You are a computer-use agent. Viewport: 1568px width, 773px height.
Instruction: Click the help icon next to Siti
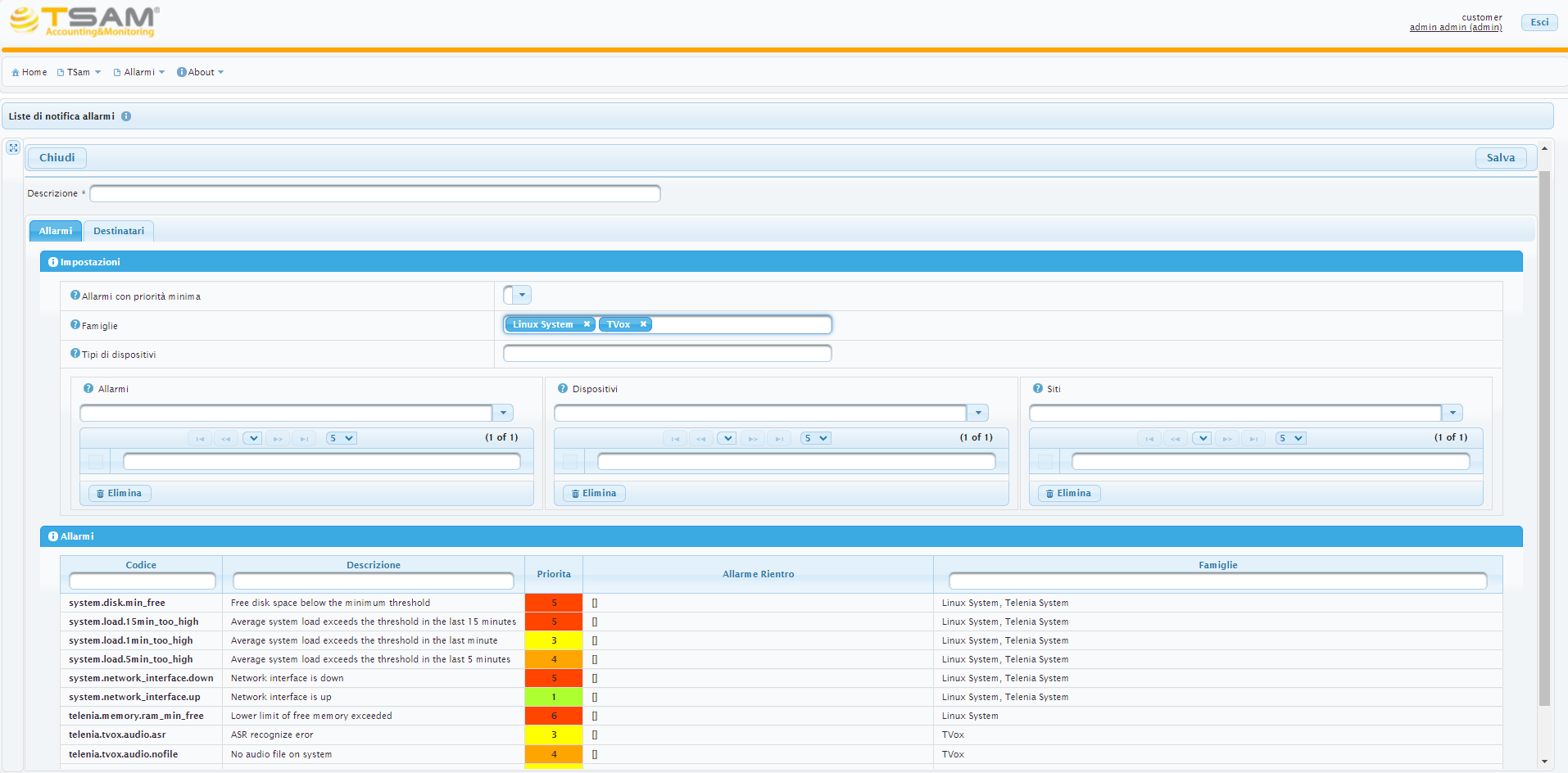point(1038,388)
